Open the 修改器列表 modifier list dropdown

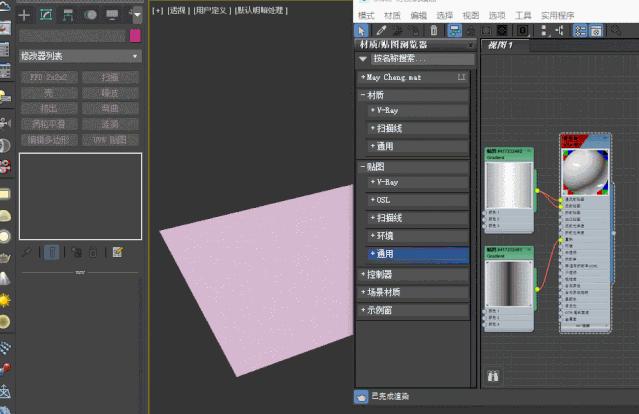[x=80, y=56]
